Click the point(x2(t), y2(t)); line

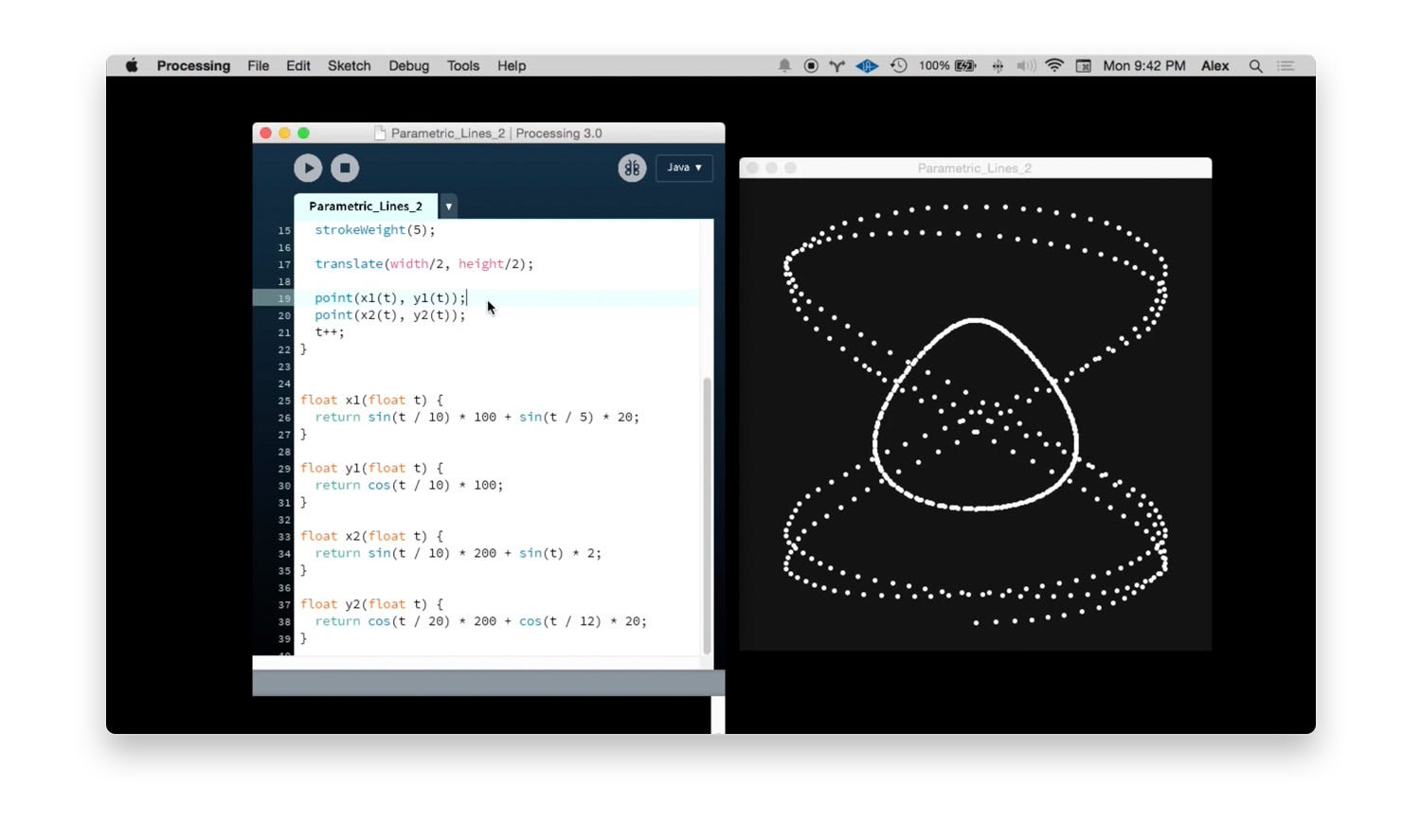point(390,315)
